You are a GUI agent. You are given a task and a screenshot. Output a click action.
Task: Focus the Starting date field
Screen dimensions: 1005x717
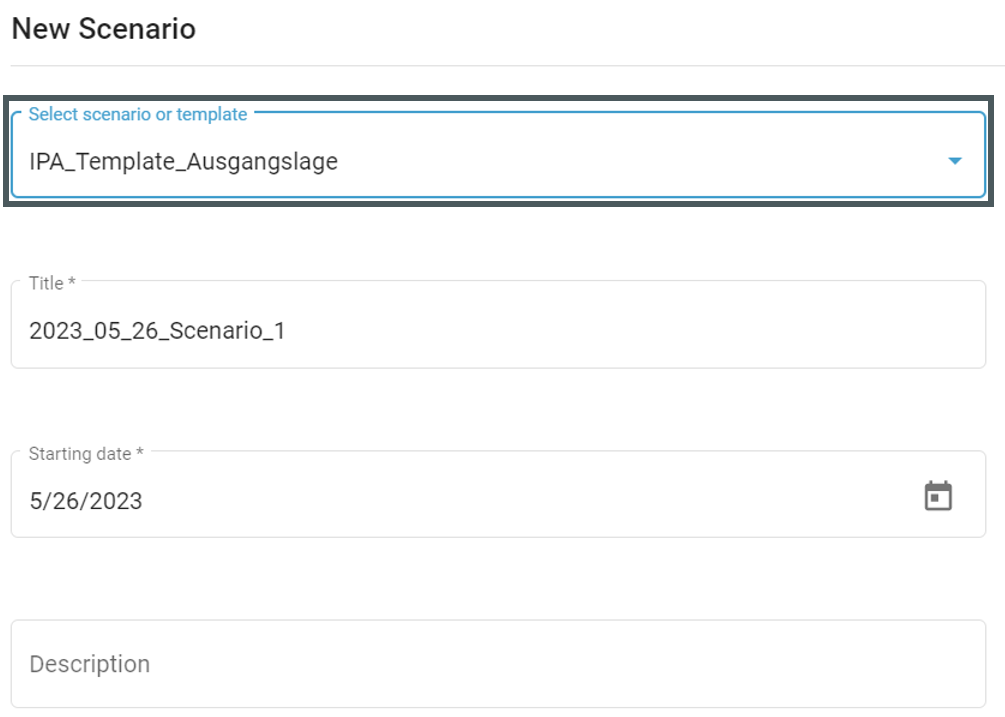click(x=498, y=494)
